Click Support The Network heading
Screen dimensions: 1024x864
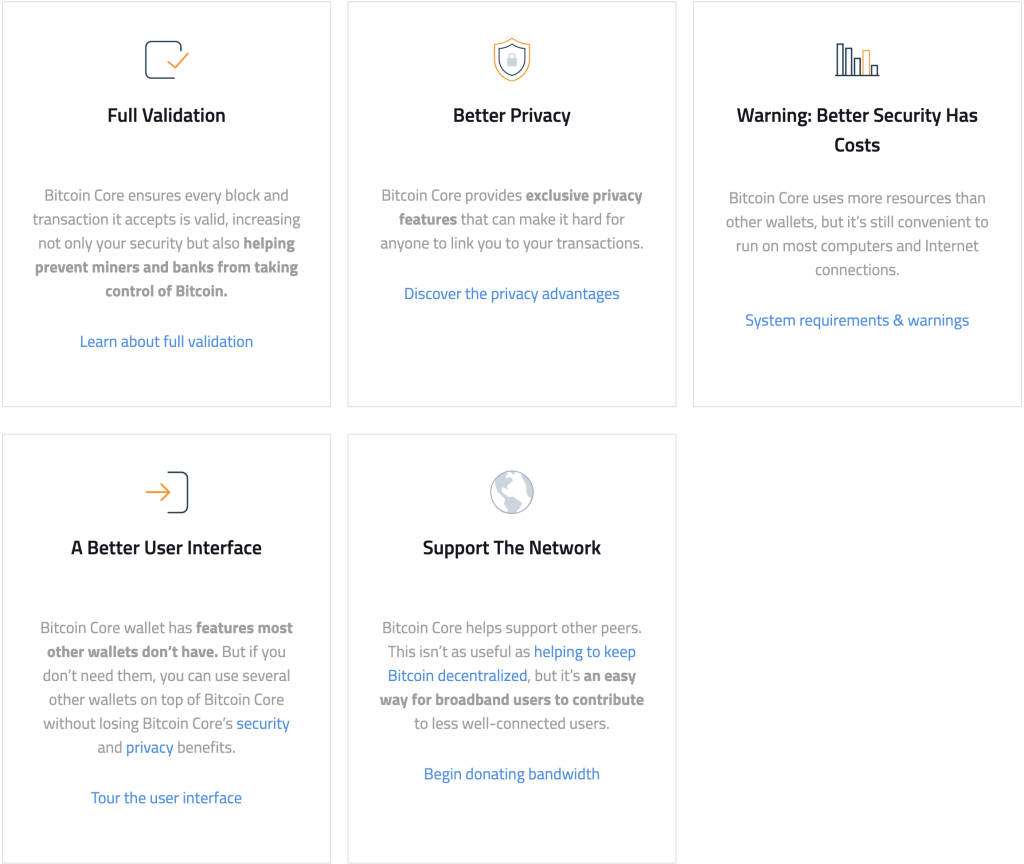[512, 548]
